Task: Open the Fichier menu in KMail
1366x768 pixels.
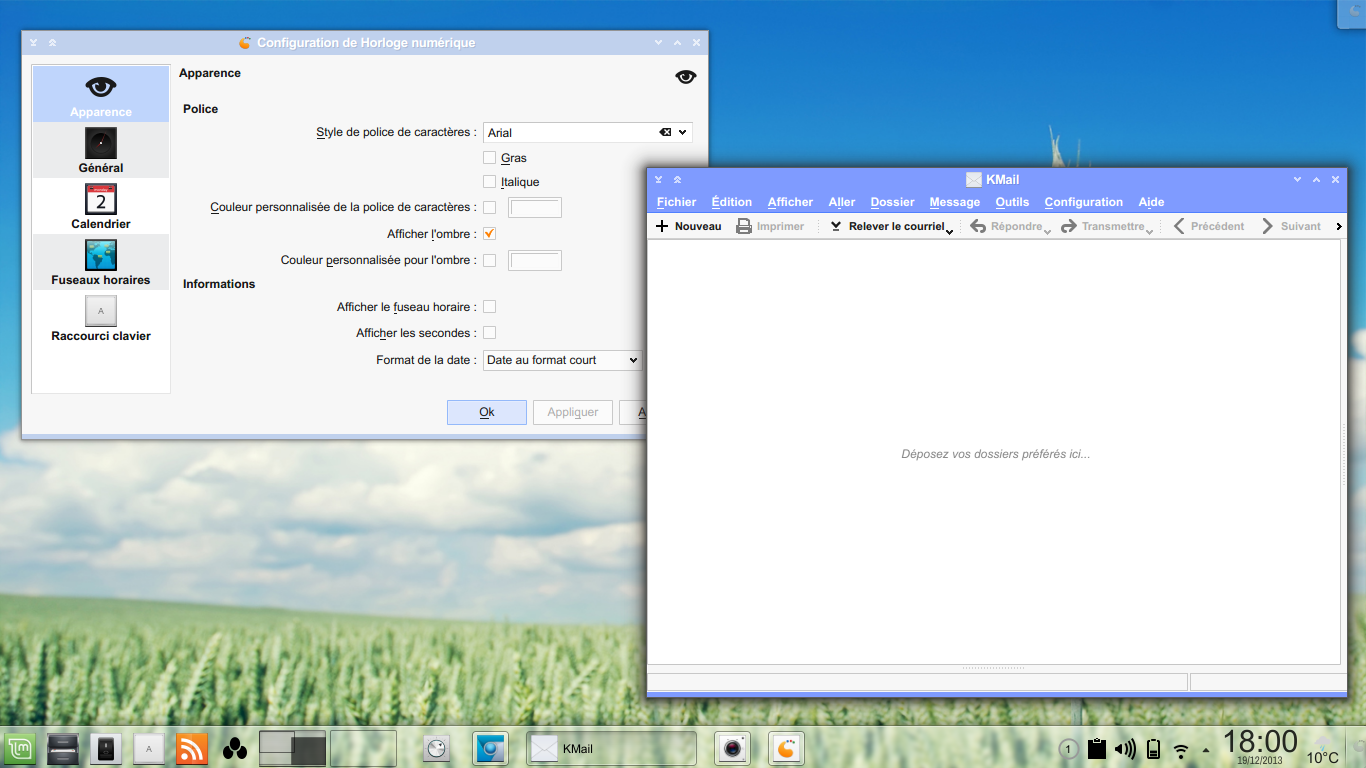Action: [676, 202]
